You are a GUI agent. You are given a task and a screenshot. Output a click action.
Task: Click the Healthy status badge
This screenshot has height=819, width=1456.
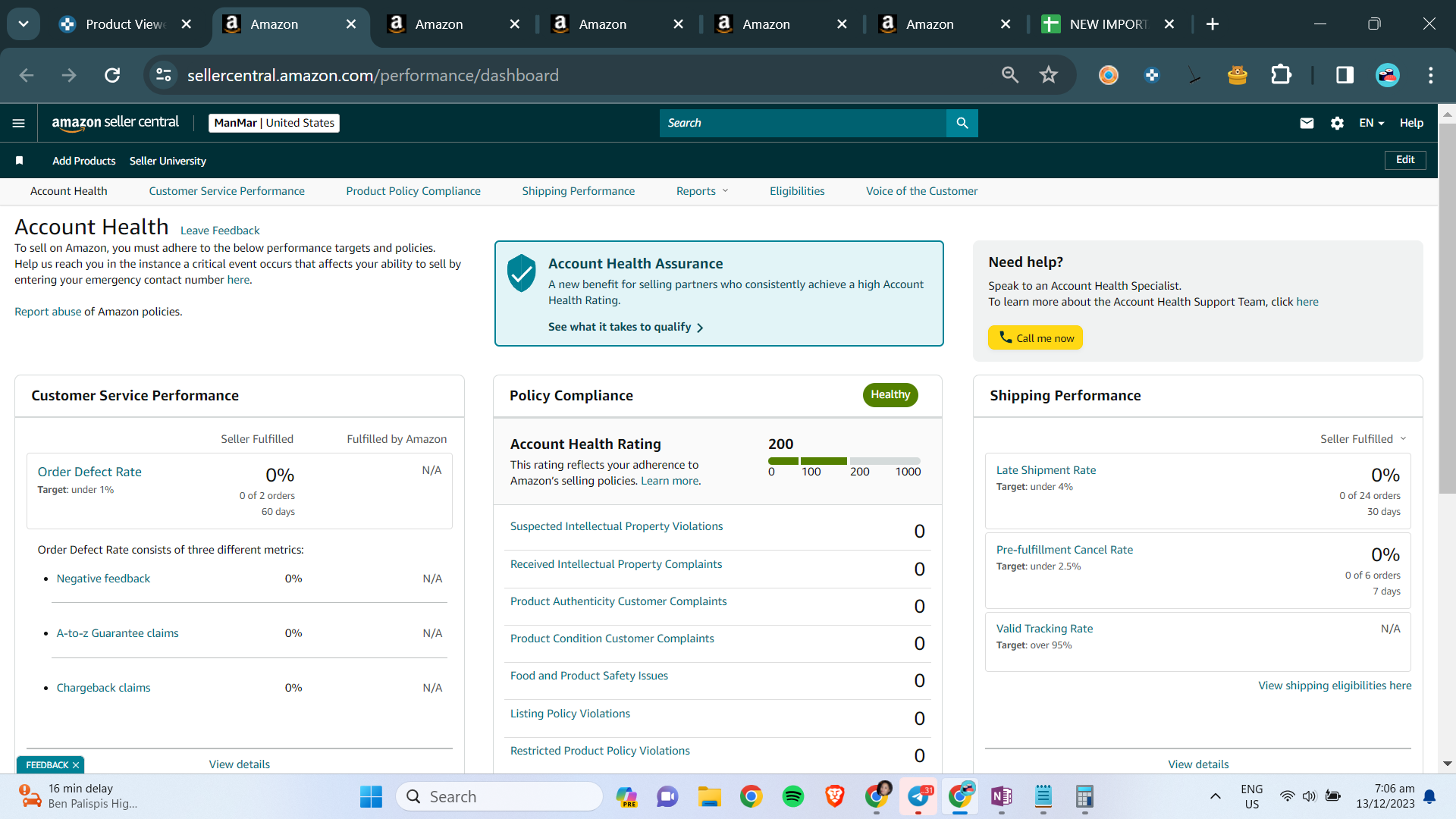890,394
